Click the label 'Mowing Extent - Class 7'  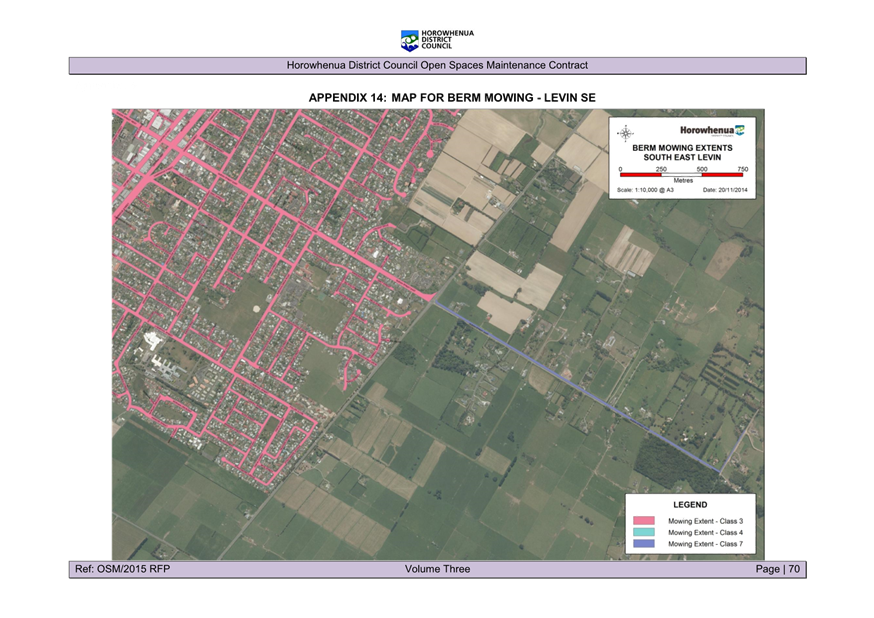click(x=705, y=544)
